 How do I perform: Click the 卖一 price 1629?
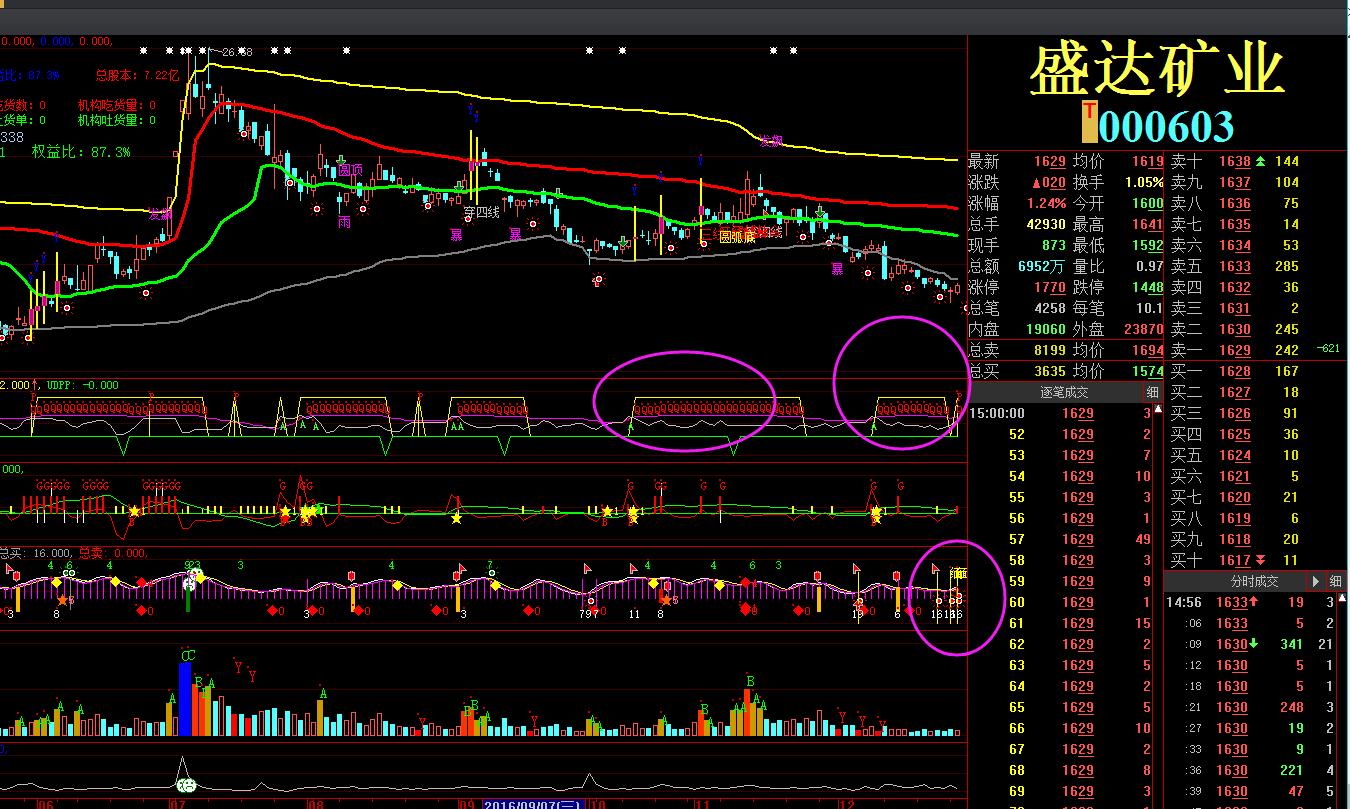click(x=1235, y=350)
